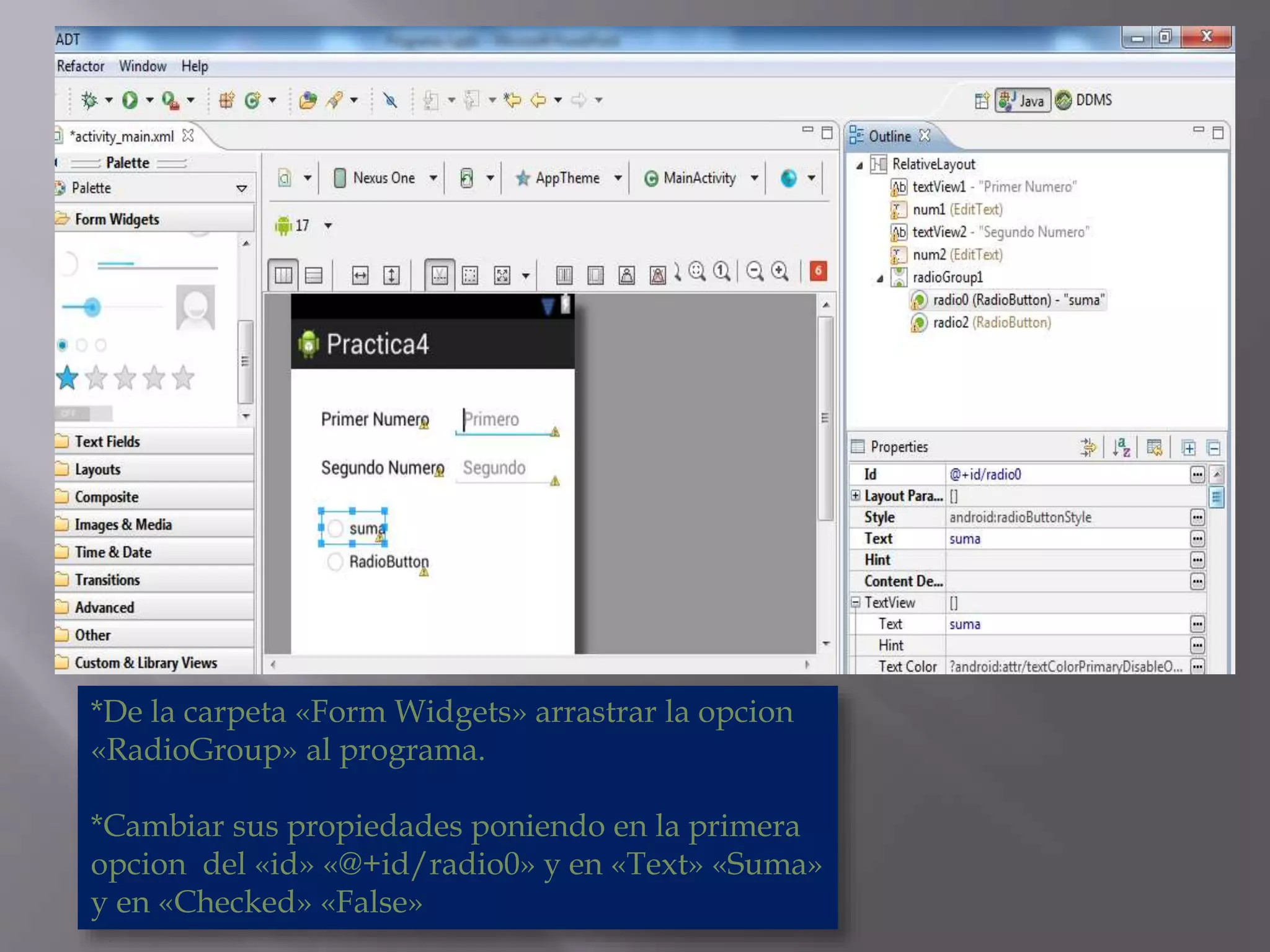Click the red lint warnings icon
Screen dimensions: 1270x952
[x=818, y=271]
